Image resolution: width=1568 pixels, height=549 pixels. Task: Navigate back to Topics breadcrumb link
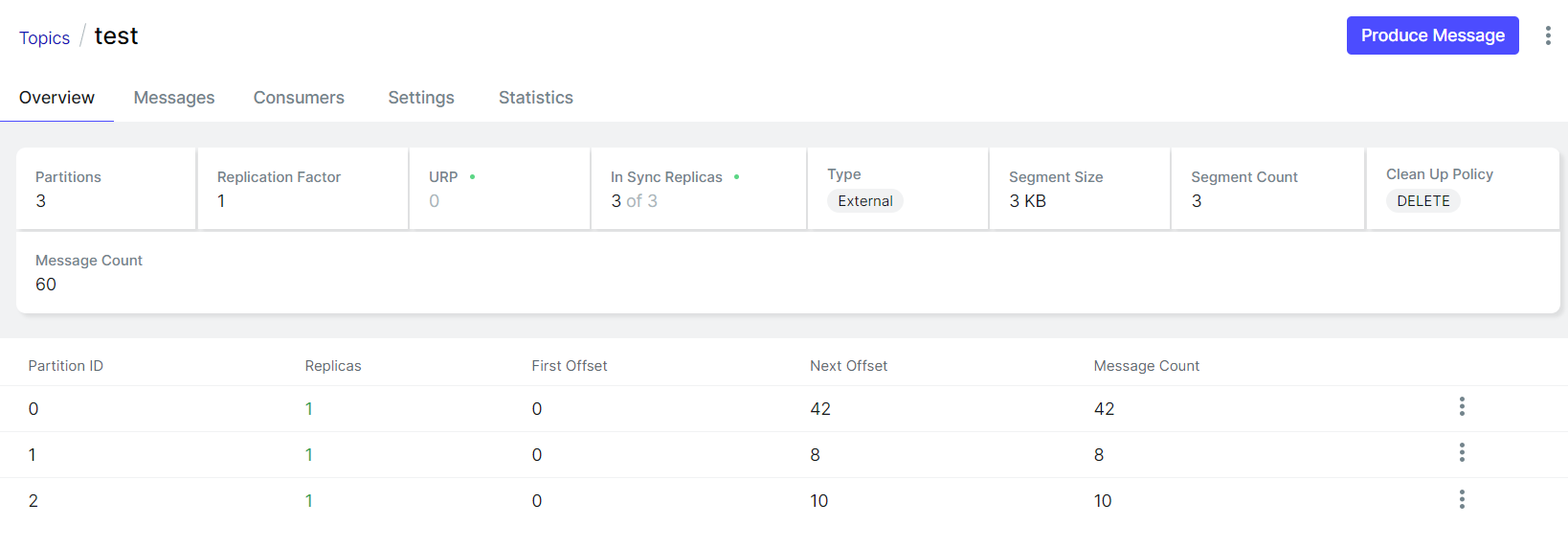click(x=44, y=38)
